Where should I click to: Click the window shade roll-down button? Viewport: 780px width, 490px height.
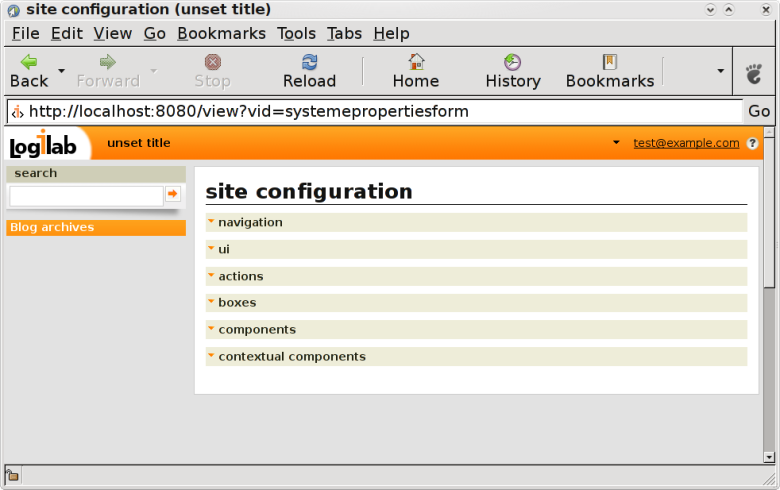710,9
